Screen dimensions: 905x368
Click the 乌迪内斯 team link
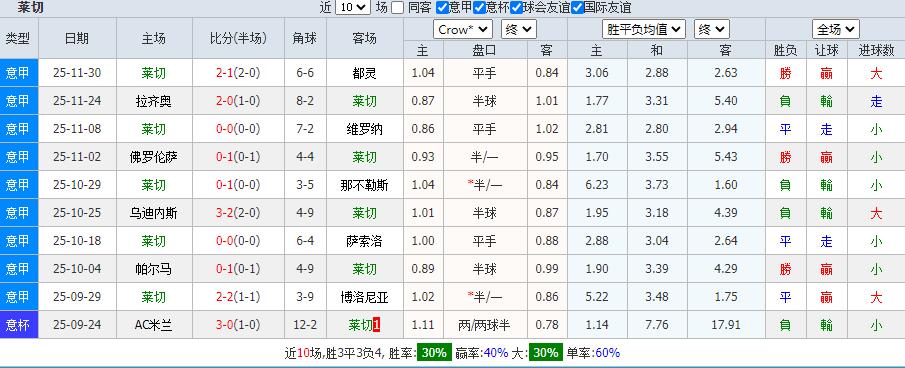point(153,213)
